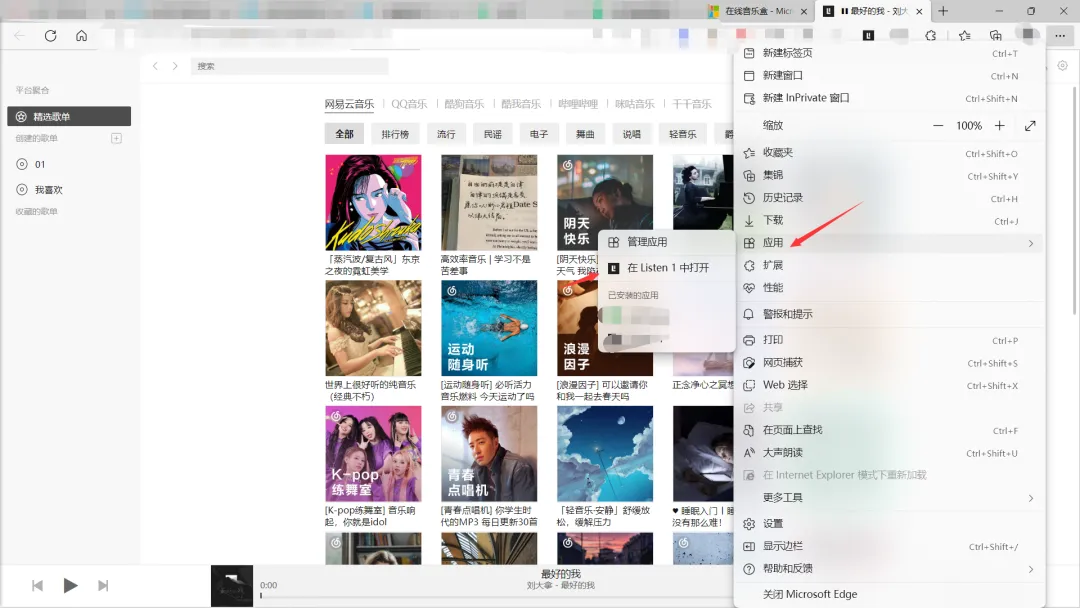
Task: Expand the 应用 submenu
Action: click(x=889, y=243)
